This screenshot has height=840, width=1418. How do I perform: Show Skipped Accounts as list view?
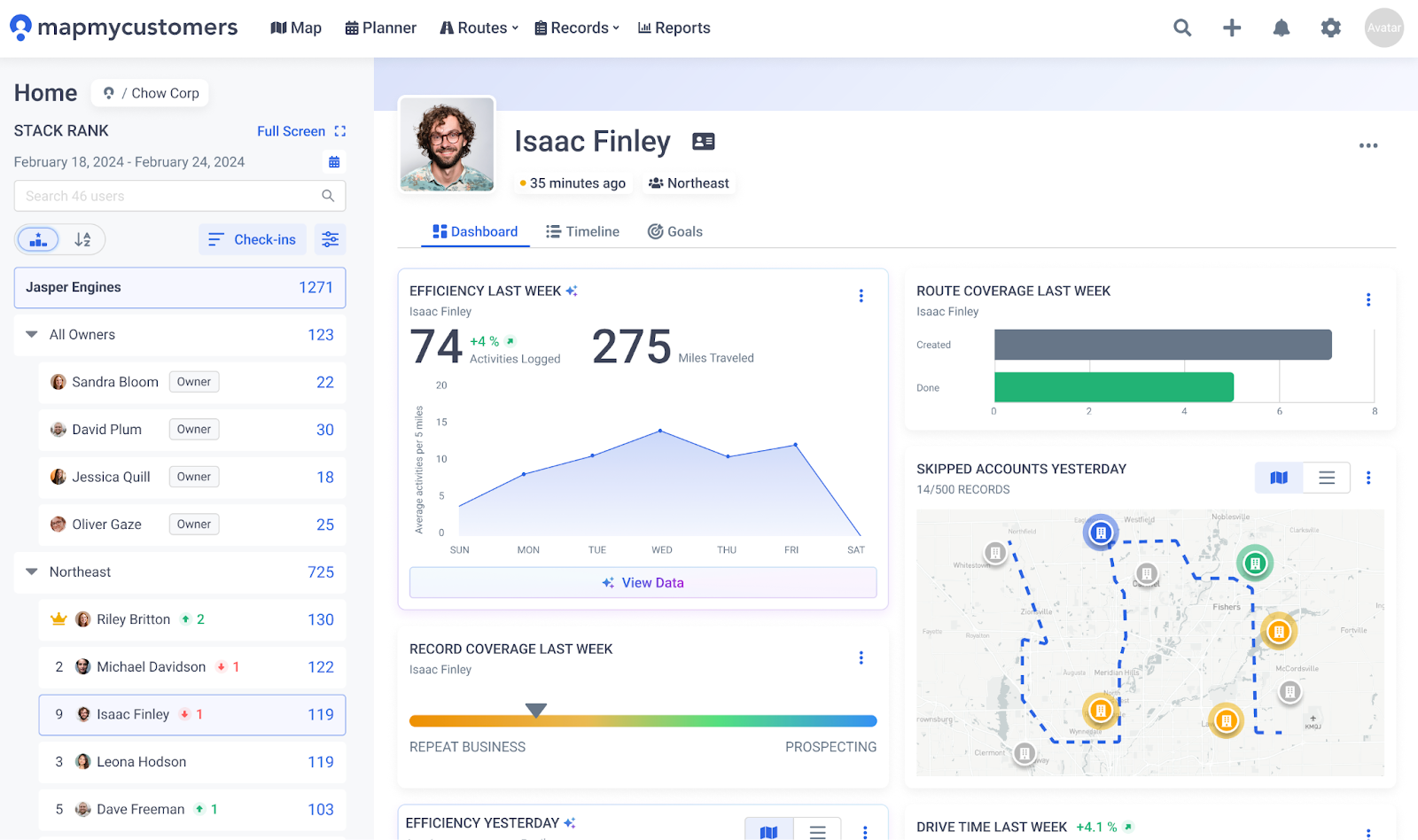(1327, 478)
